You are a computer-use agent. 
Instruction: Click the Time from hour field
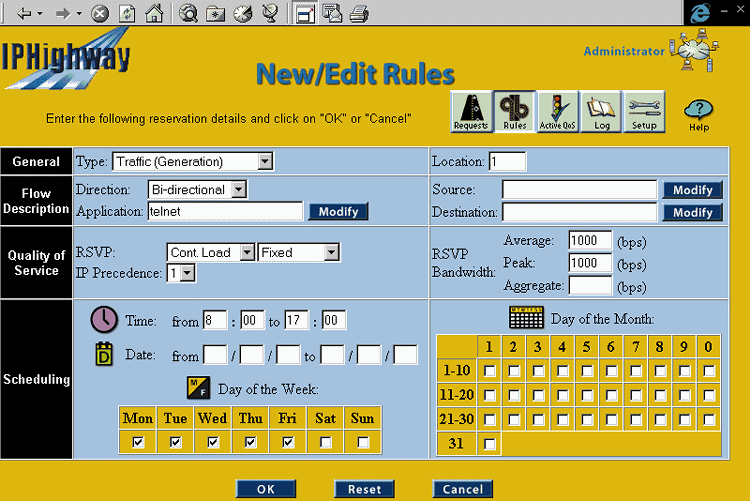point(215,320)
